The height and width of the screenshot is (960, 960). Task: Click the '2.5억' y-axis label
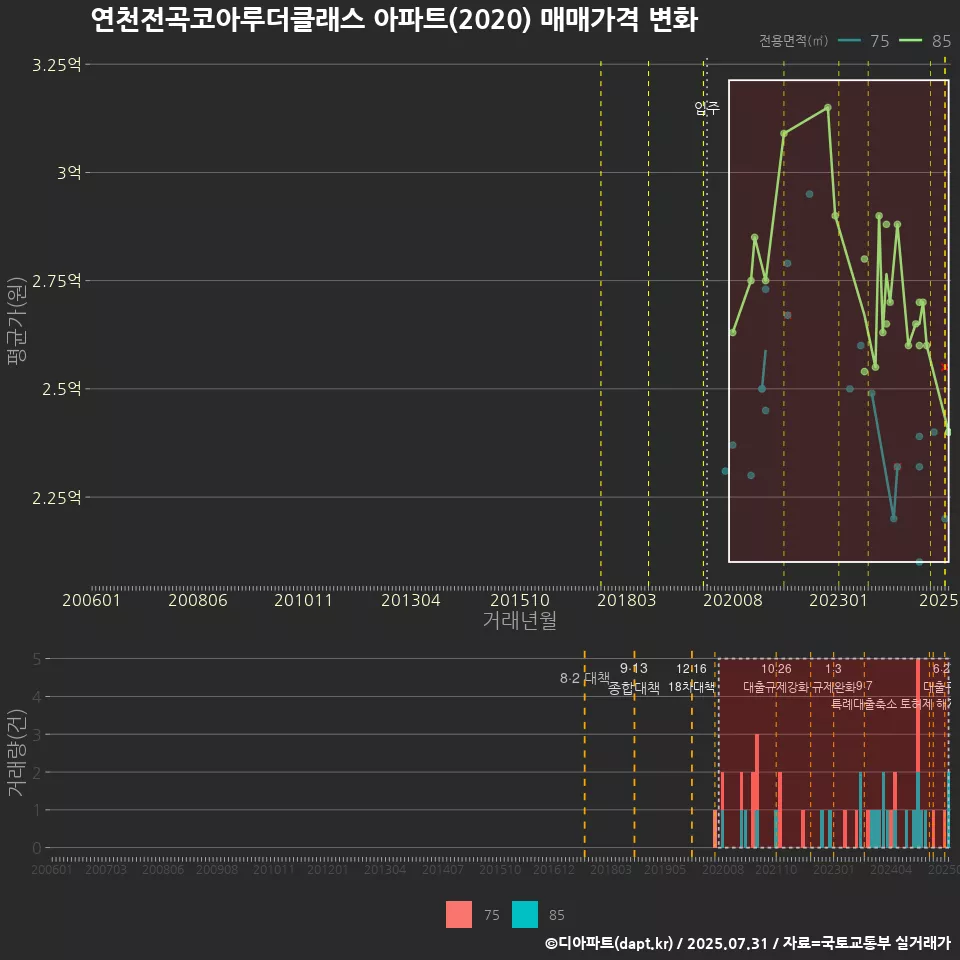pyautogui.click(x=62, y=389)
